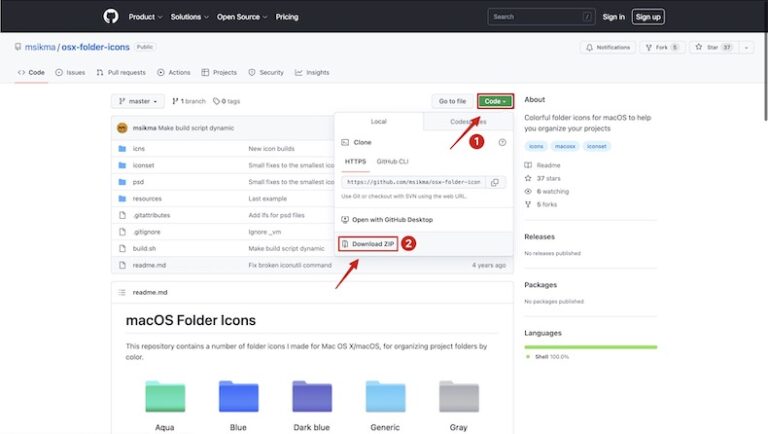Copy the HTTPS clone URL

[x=494, y=182]
